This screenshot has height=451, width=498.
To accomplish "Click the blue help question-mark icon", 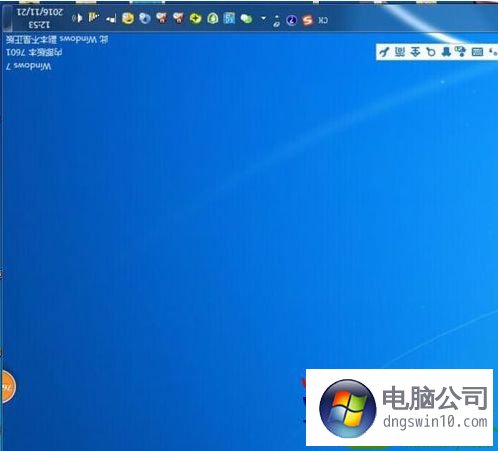I will tap(292, 21).
